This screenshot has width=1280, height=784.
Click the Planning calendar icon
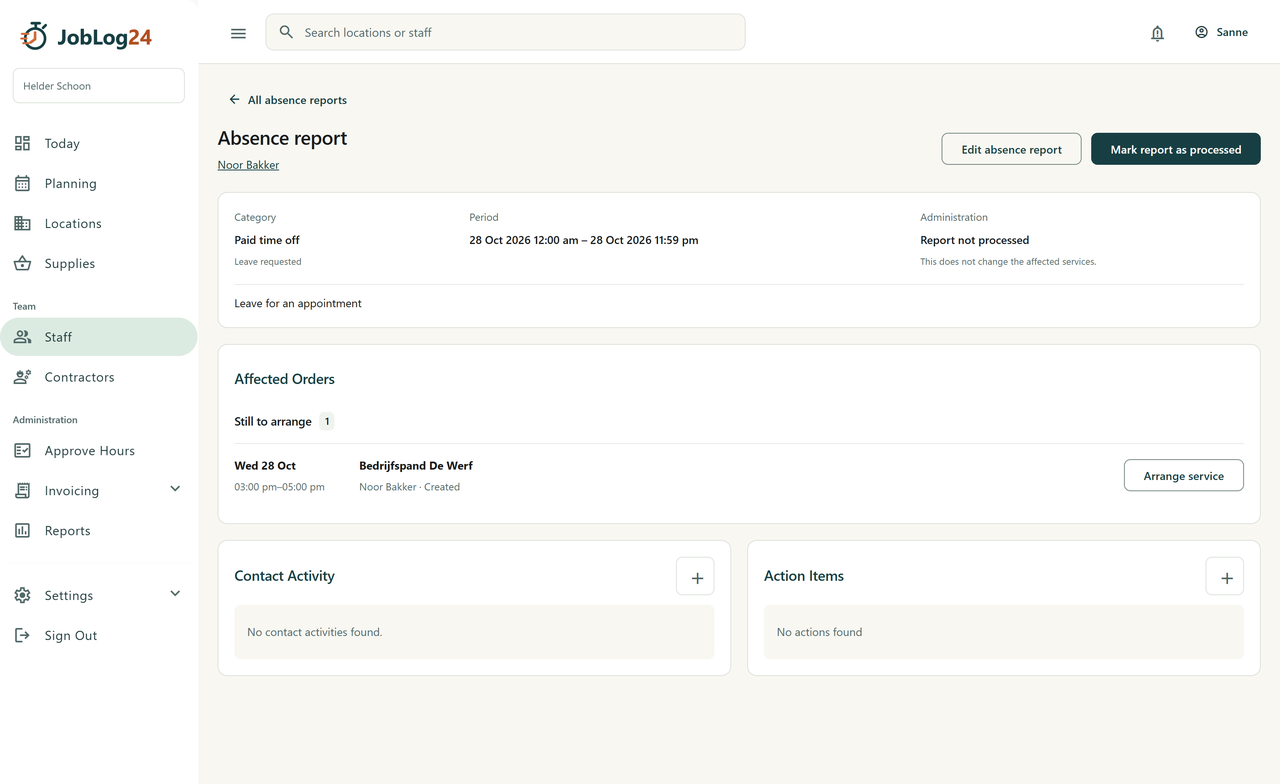coord(22,183)
